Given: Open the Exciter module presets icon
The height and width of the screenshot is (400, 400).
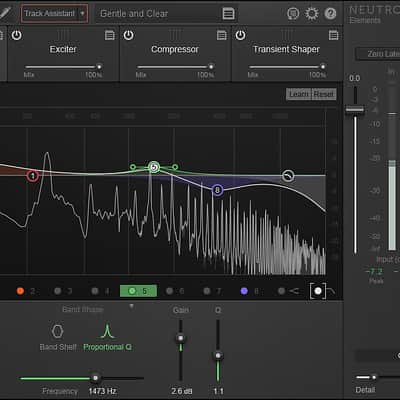Looking at the screenshot, I should pyautogui.click(x=110, y=35).
